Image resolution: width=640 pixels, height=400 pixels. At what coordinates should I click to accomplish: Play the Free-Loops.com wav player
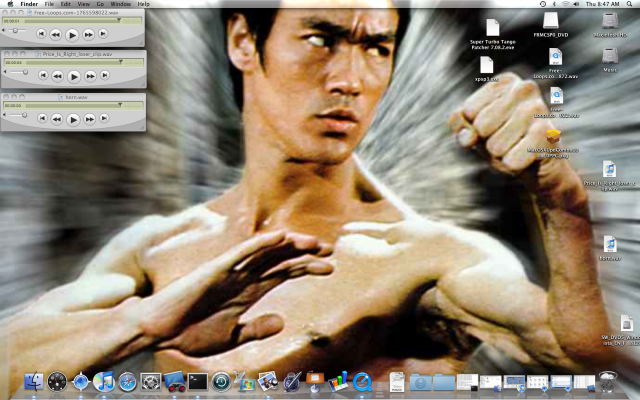pyautogui.click(x=72, y=35)
